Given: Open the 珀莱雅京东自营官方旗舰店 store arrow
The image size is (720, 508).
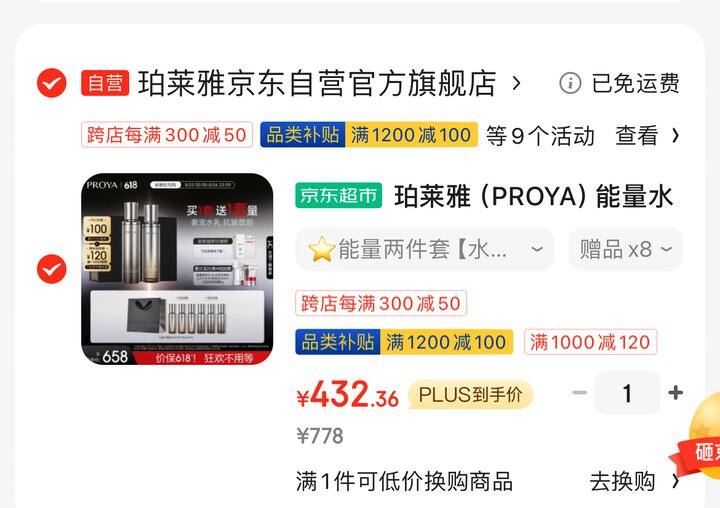Looking at the screenshot, I should coord(517,83).
